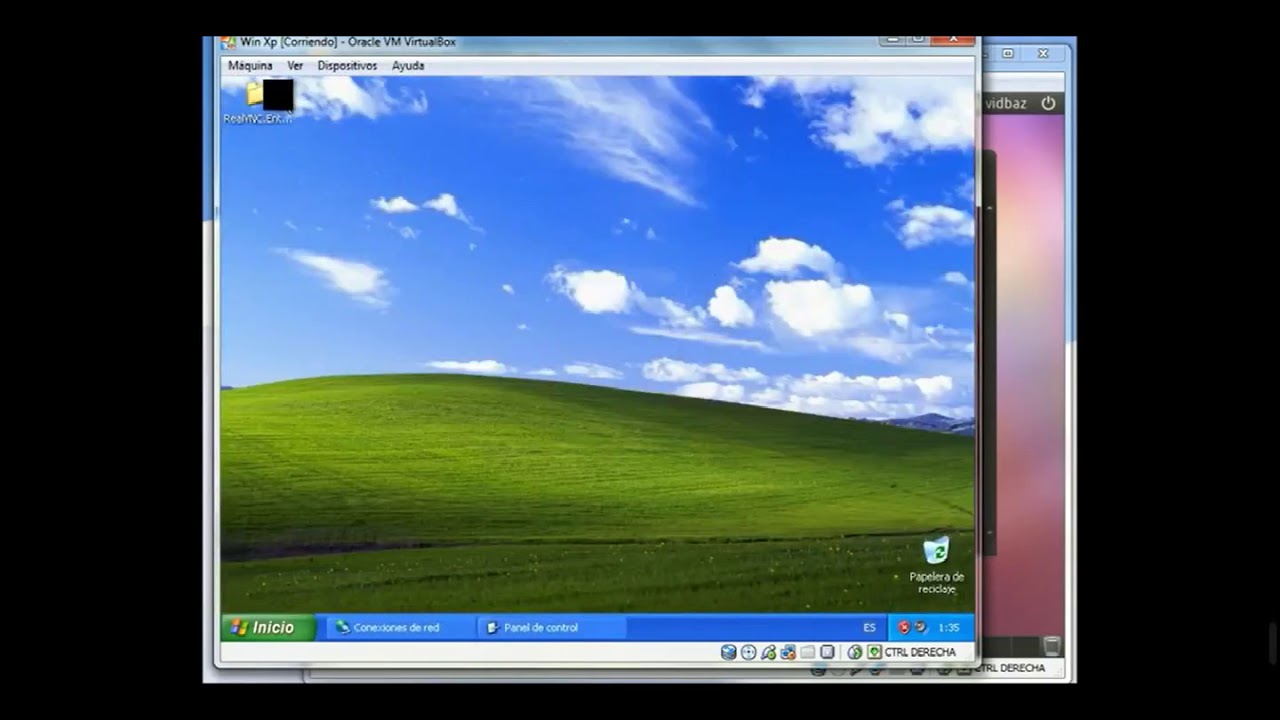This screenshot has width=1280, height=720.
Task: Click the USB devices status icon
Action: click(768, 652)
